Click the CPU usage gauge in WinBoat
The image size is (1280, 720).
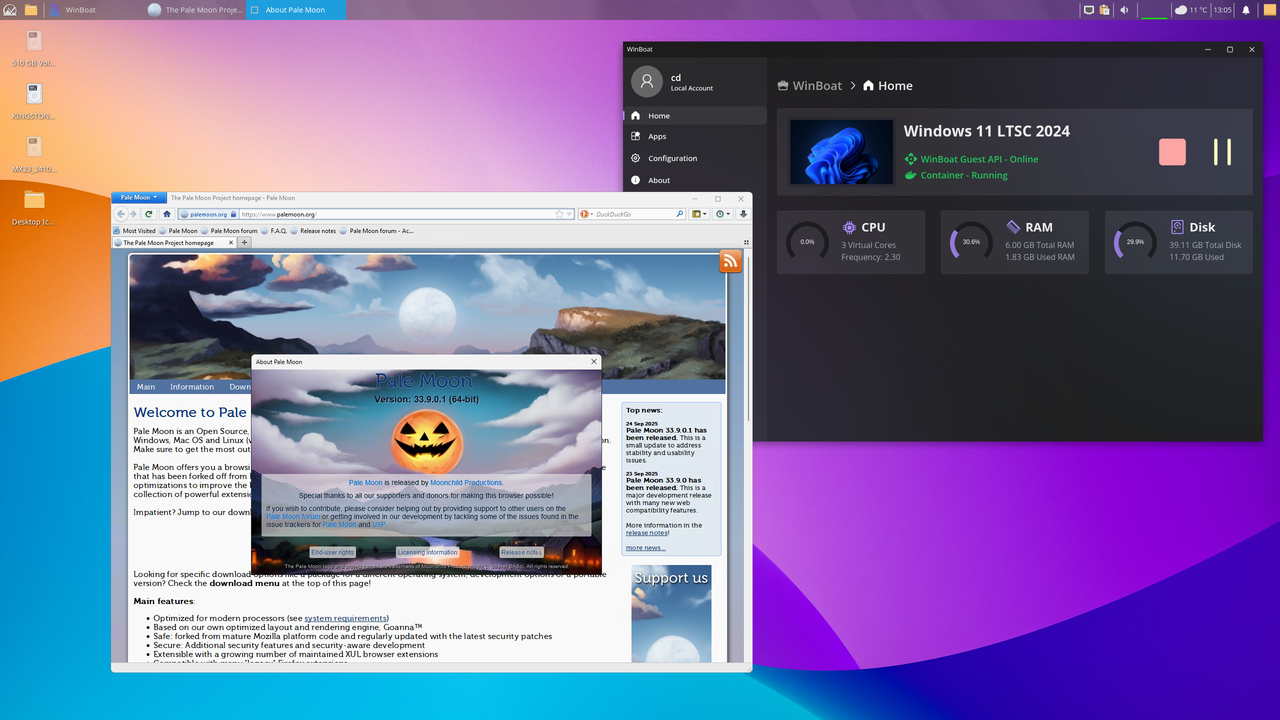[x=807, y=241]
